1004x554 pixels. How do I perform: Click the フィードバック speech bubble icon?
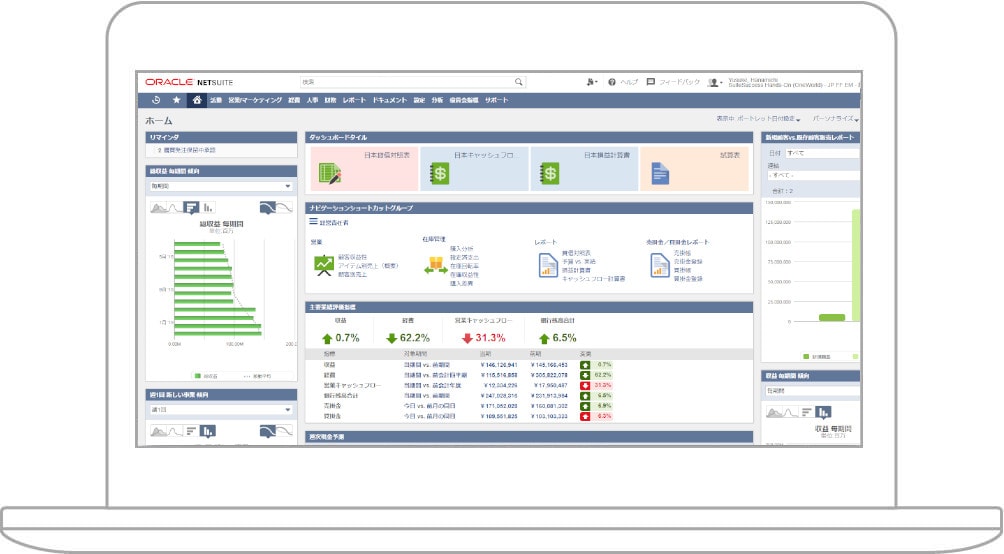tap(651, 82)
